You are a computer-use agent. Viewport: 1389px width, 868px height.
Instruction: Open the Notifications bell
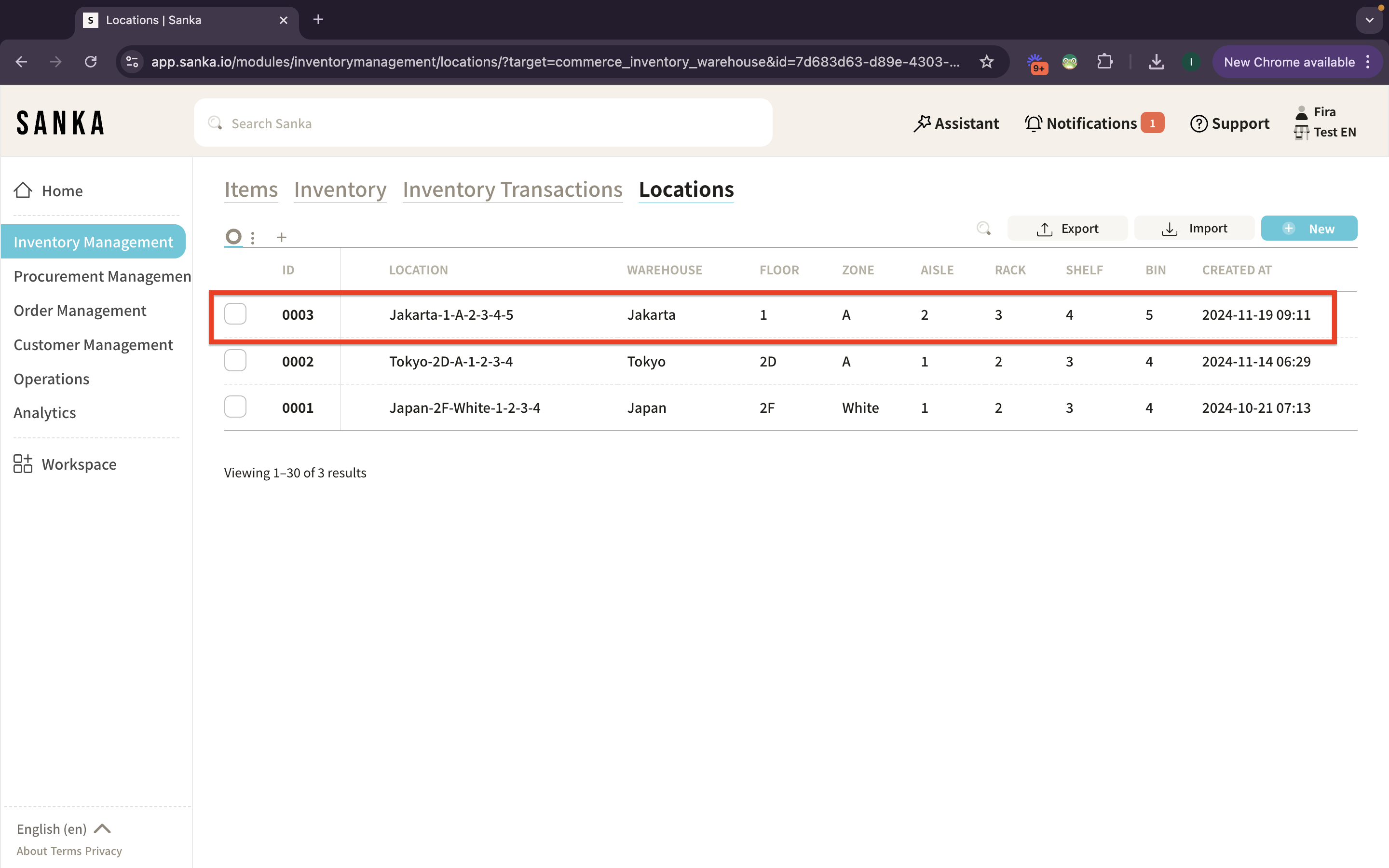pyautogui.click(x=1033, y=123)
